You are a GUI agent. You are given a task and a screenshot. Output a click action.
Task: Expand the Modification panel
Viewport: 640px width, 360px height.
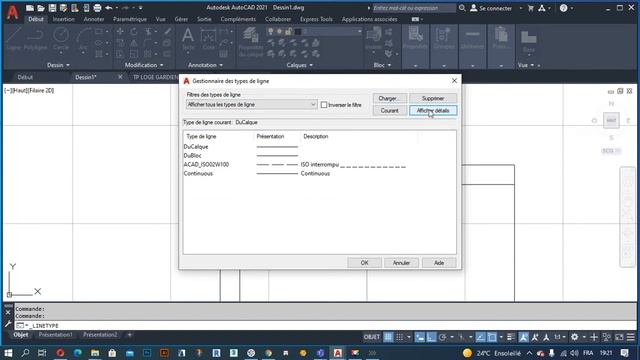tap(144, 65)
